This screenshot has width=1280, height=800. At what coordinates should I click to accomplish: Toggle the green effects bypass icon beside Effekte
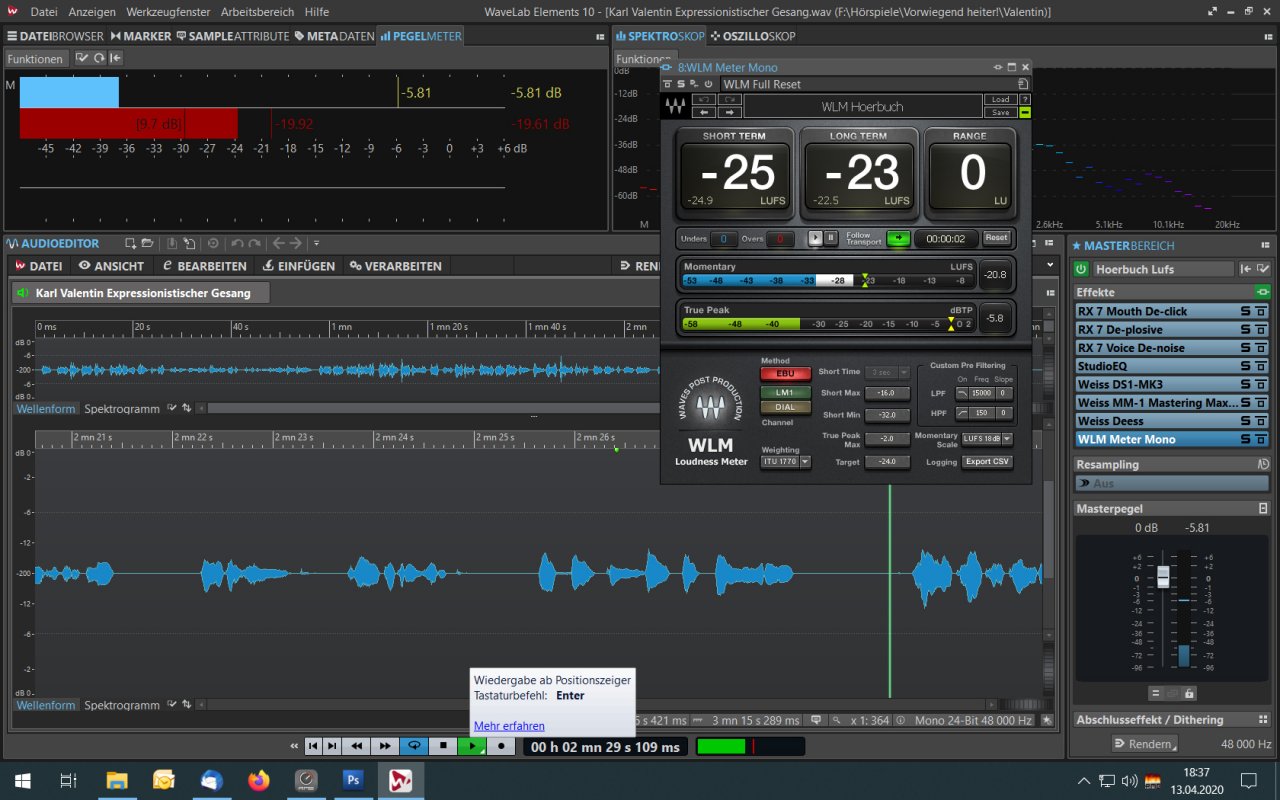point(1262,292)
